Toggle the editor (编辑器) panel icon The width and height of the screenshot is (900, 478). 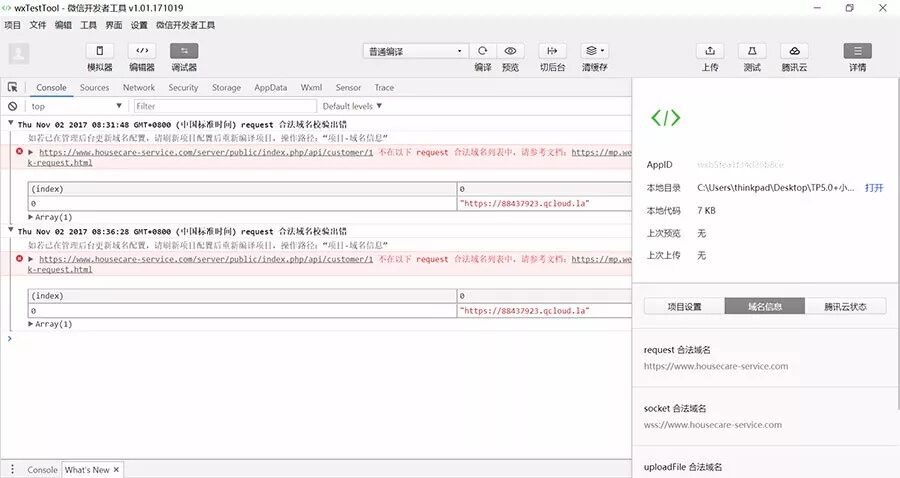coord(142,50)
